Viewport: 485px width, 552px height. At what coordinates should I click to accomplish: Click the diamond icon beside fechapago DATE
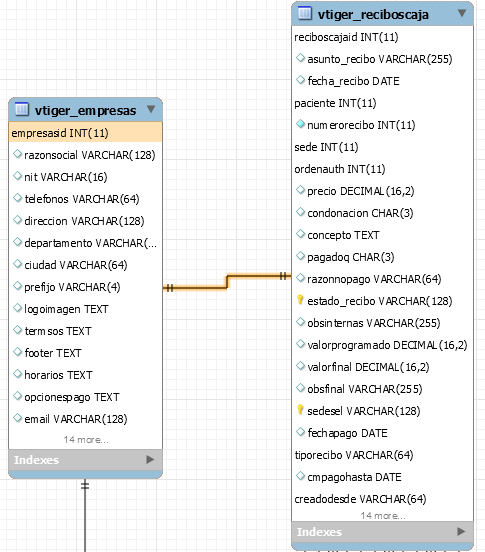300,431
